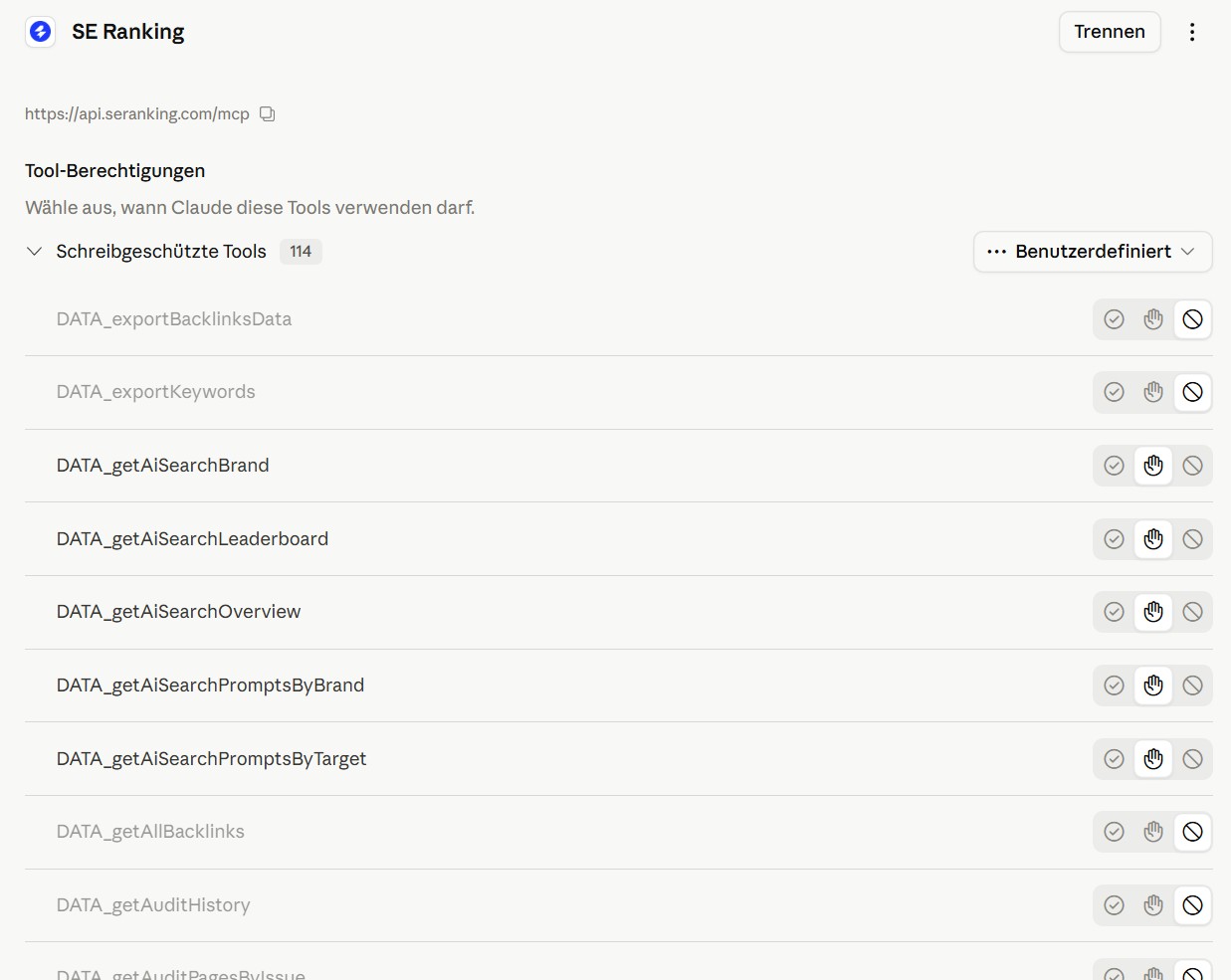Always allow DATA_getAiSearchPromptsByBrand
The height and width of the screenshot is (980, 1231).
pos(1115,686)
